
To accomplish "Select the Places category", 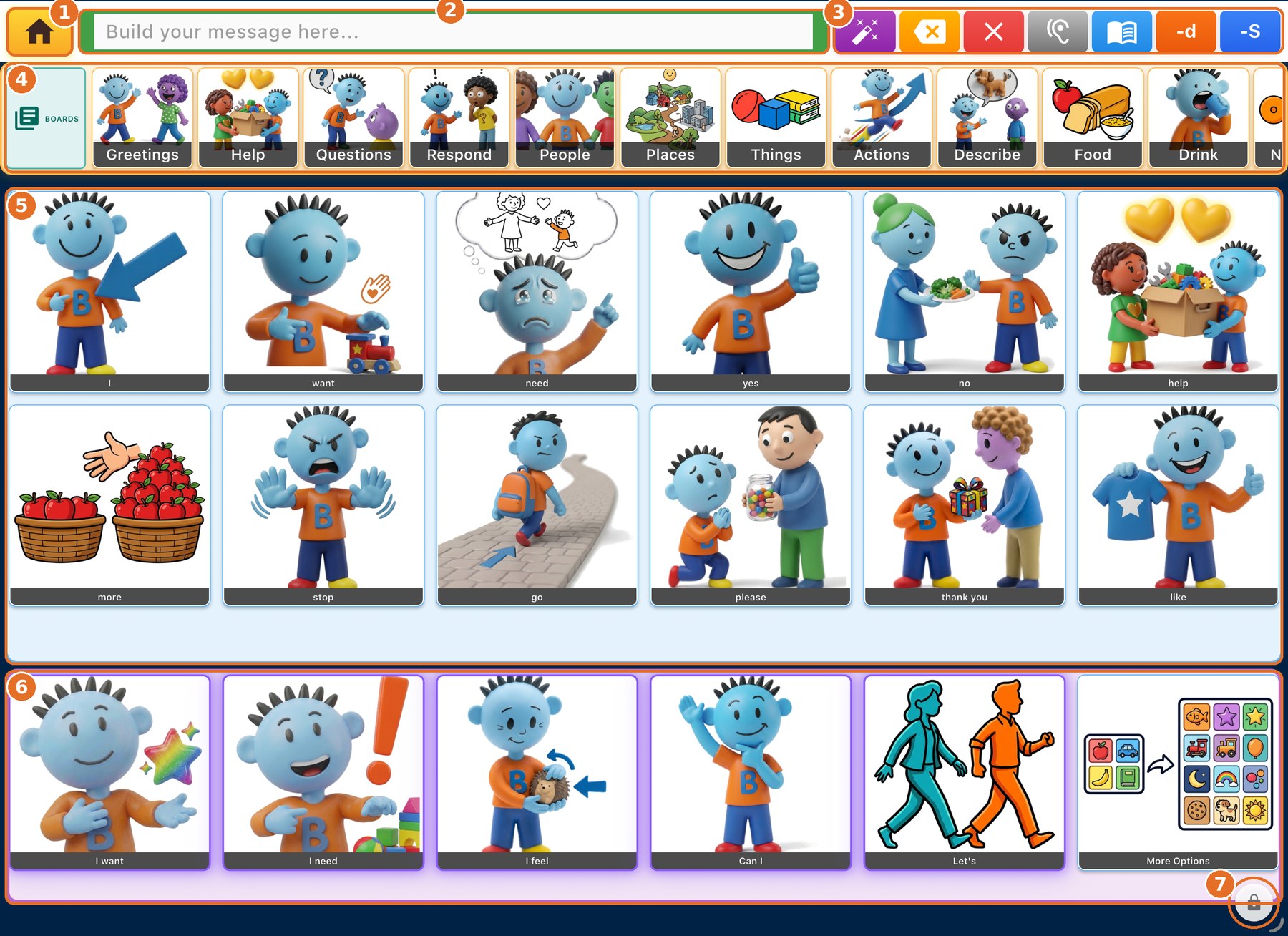I will coord(670,118).
